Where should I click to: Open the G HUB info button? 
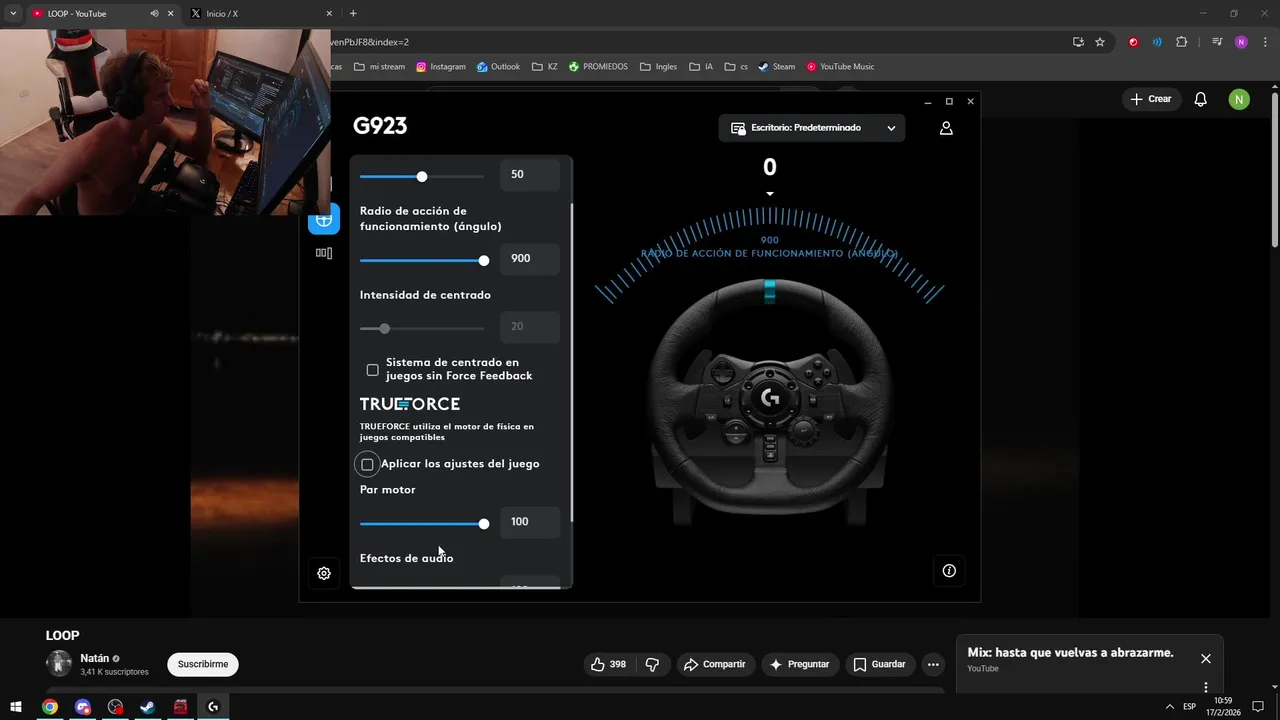[949, 570]
